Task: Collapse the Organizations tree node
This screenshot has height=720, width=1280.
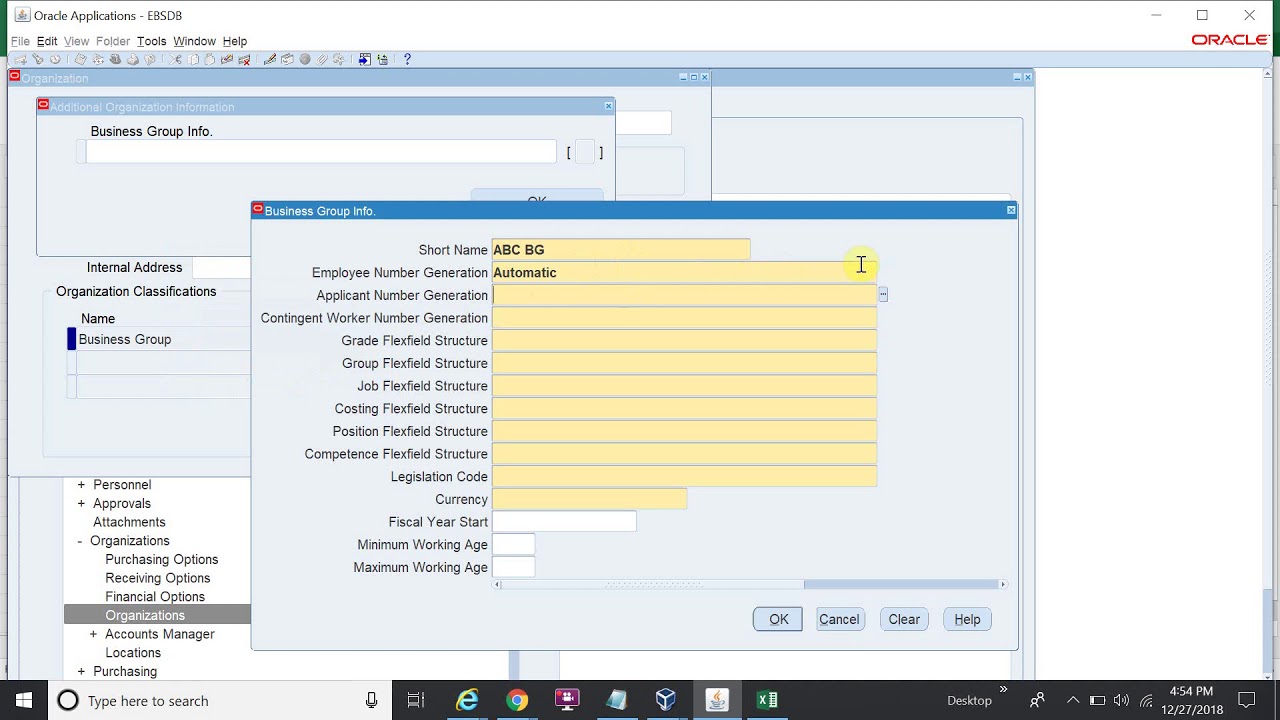Action: (x=81, y=541)
